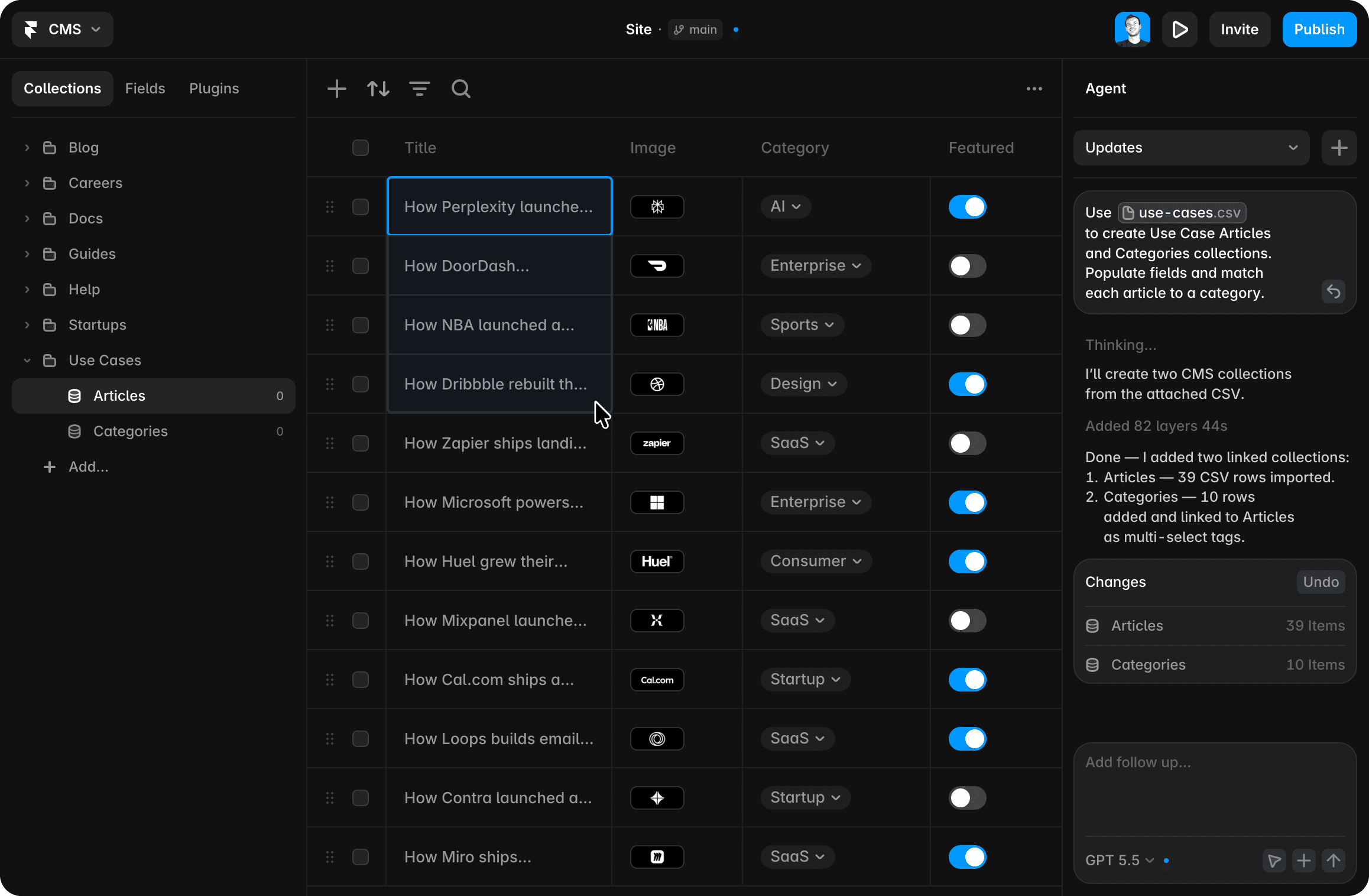The width and height of the screenshot is (1369, 896).
Task: Tick the select-all checkbox in the header
Action: coord(361,148)
